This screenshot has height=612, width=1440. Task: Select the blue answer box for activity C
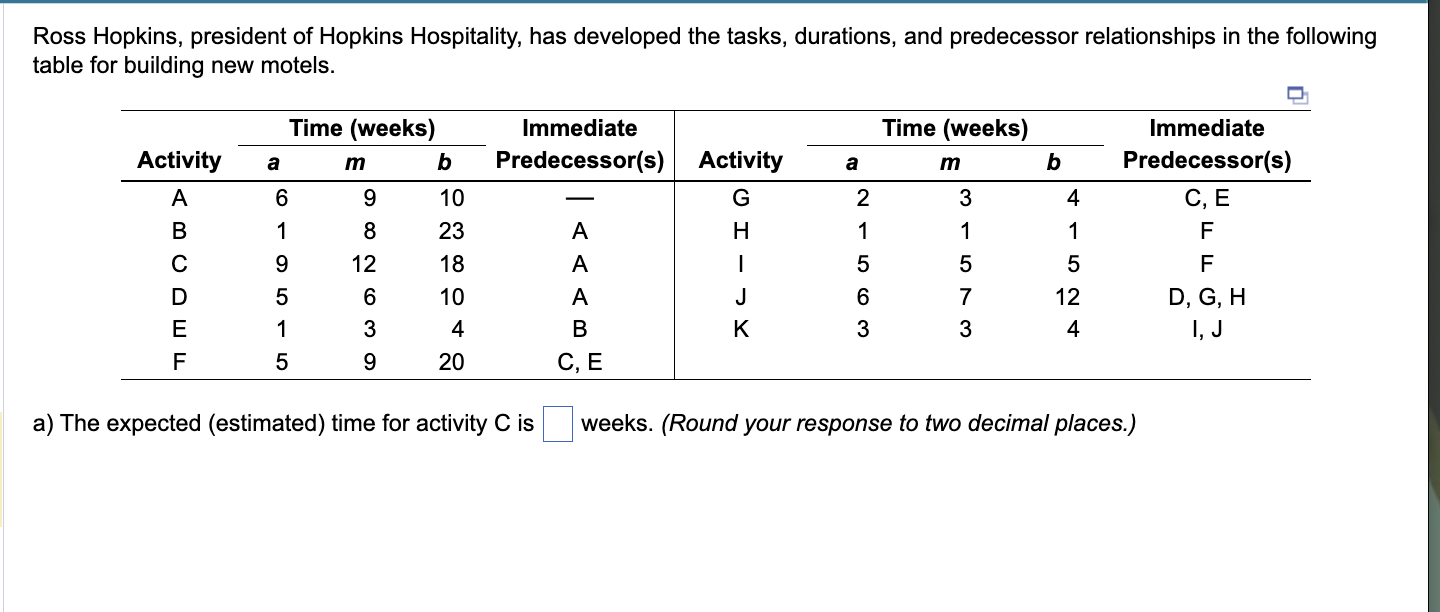[x=556, y=424]
